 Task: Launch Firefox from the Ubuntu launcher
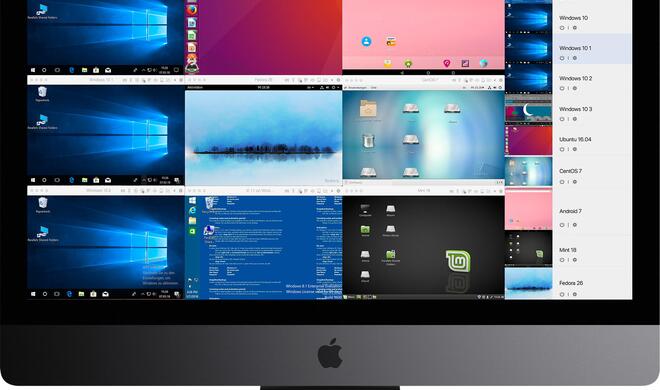192,10
